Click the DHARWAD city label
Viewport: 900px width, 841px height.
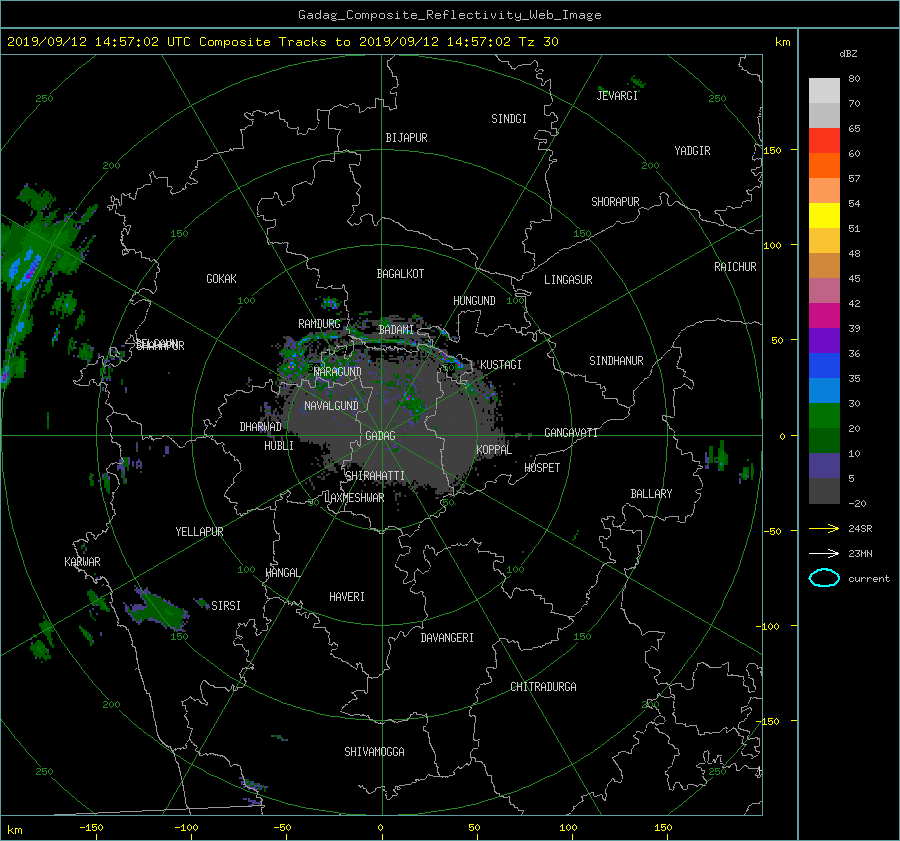(260, 427)
